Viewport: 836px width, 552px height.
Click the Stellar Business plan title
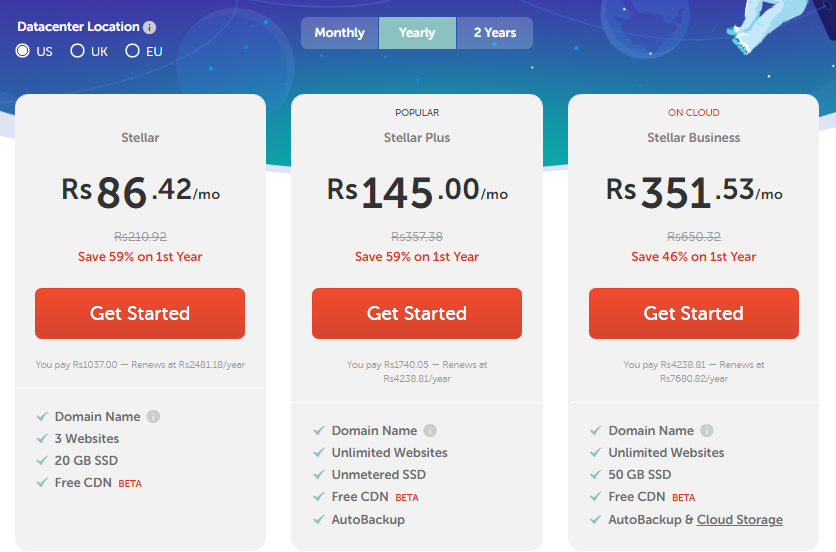(694, 138)
